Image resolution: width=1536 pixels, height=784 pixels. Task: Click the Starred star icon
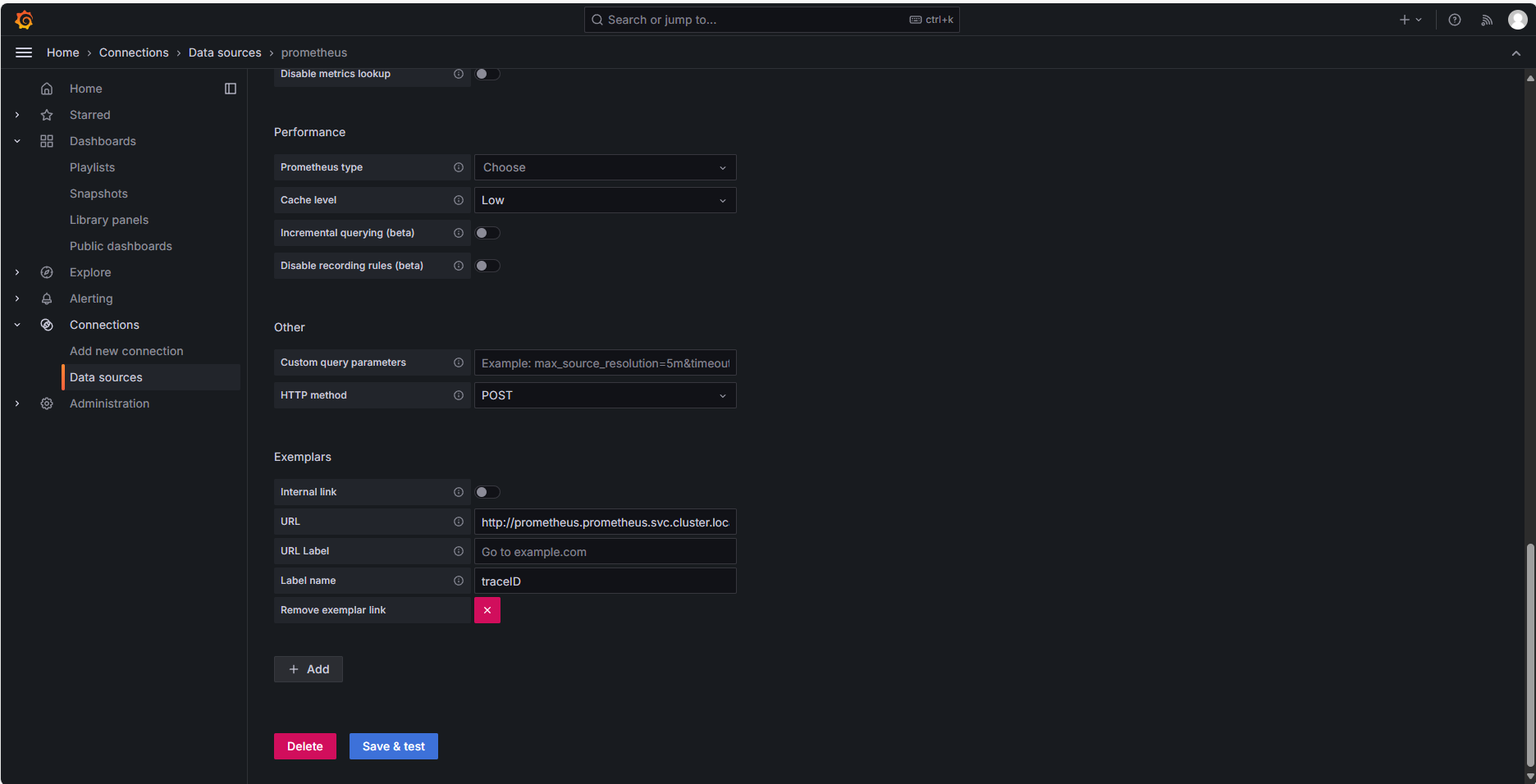(47, 115)
